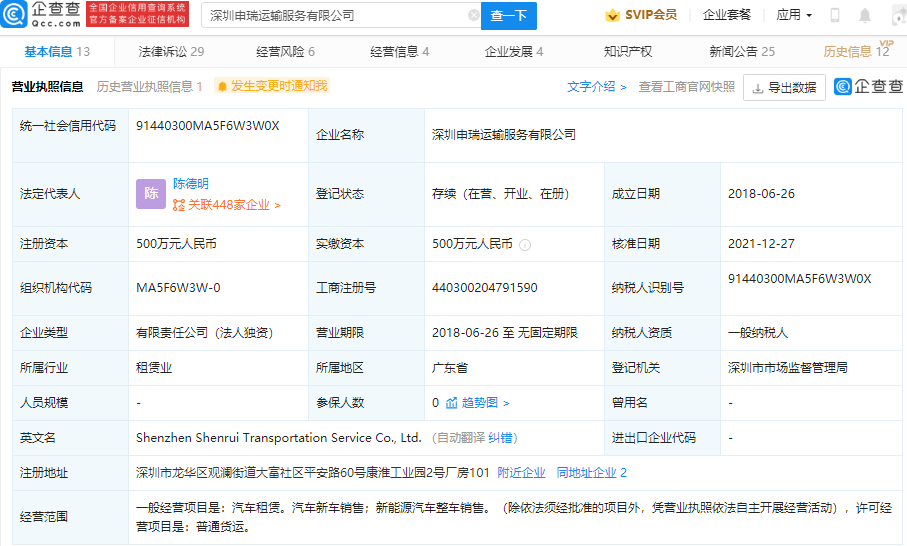Click 纠错 link beside English name
Viewport: 907px width, 546px height.
(500, 438)
